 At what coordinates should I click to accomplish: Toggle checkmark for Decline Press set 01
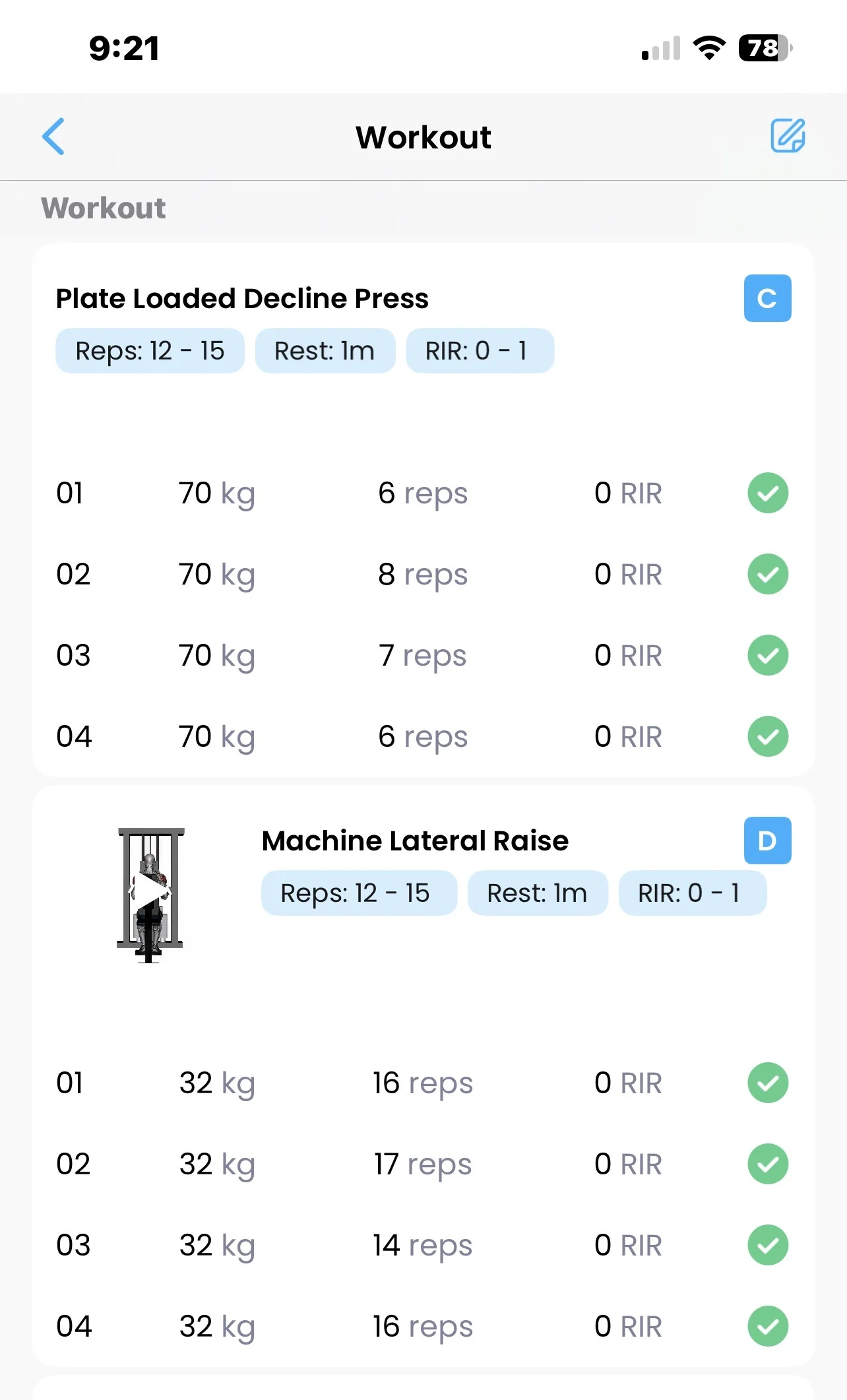pos(768,493)
